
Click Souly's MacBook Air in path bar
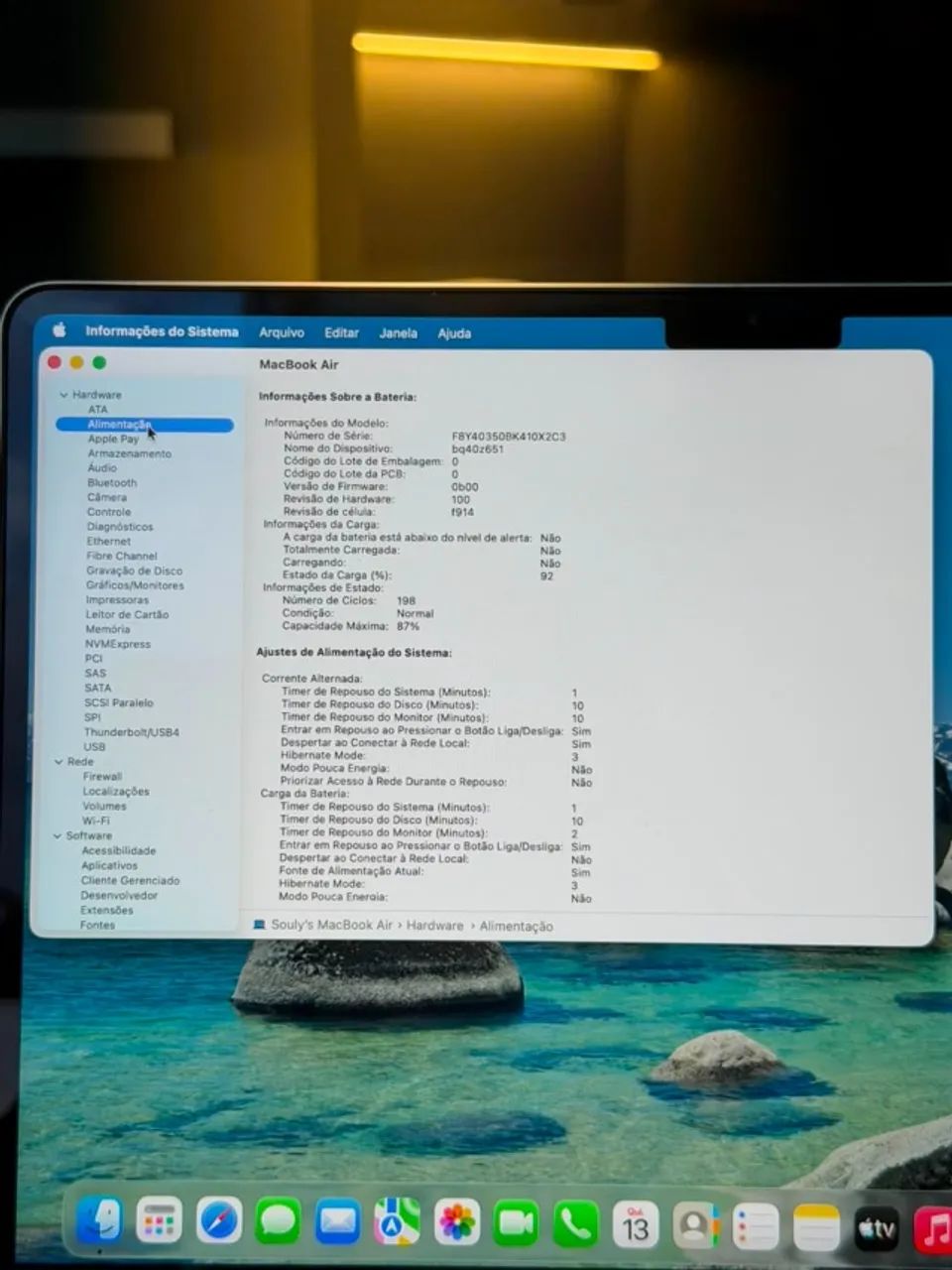(x=331, y=925)
